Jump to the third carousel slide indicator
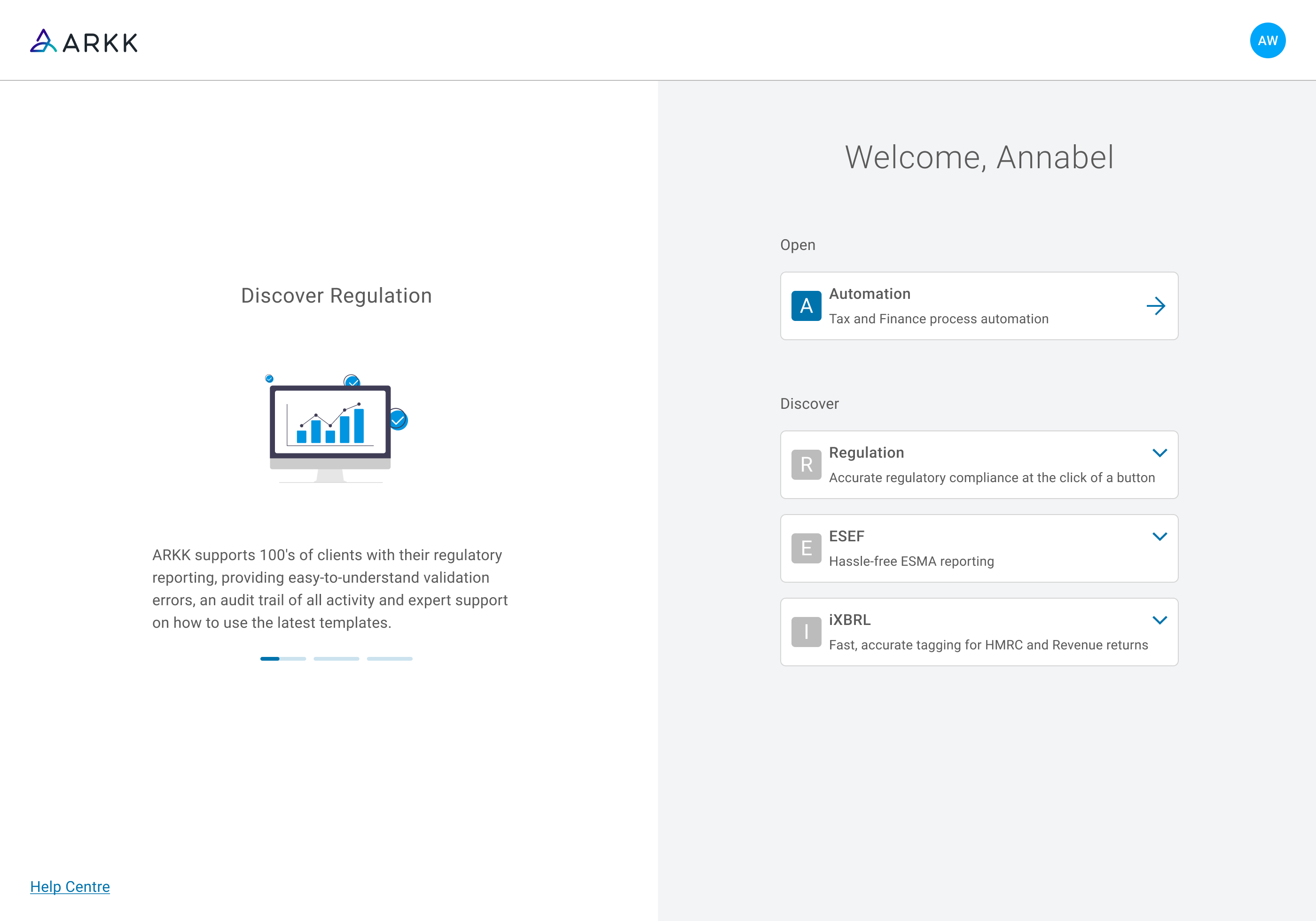The width and height of the screenshot is (1316, 921). [390, 659]
